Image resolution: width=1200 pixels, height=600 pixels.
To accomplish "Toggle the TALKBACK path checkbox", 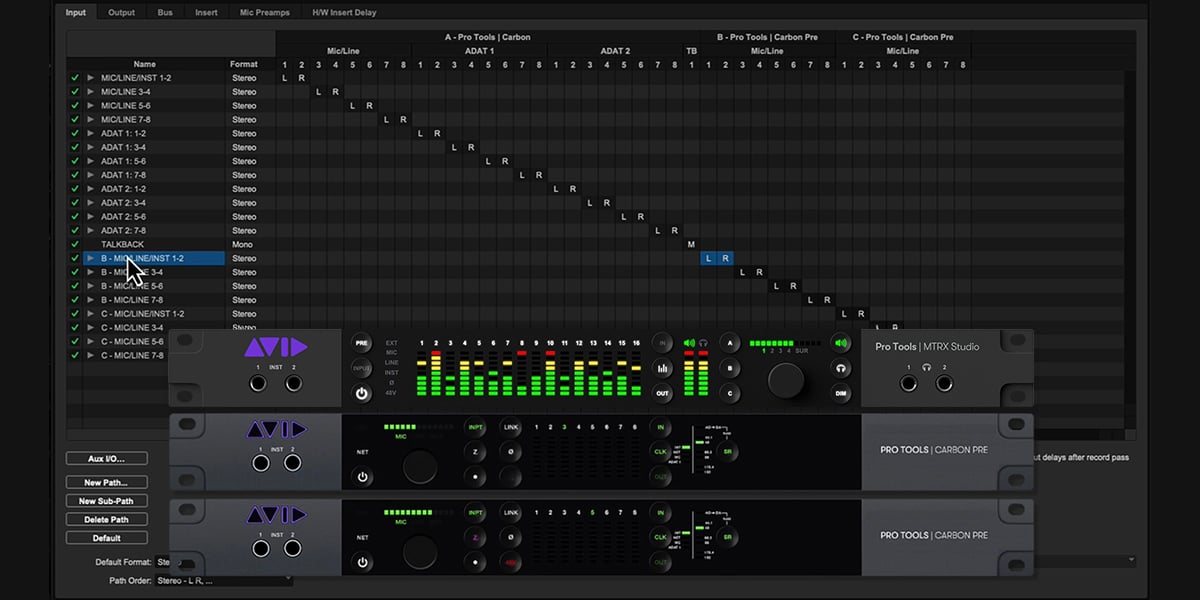I will point(74,244).
